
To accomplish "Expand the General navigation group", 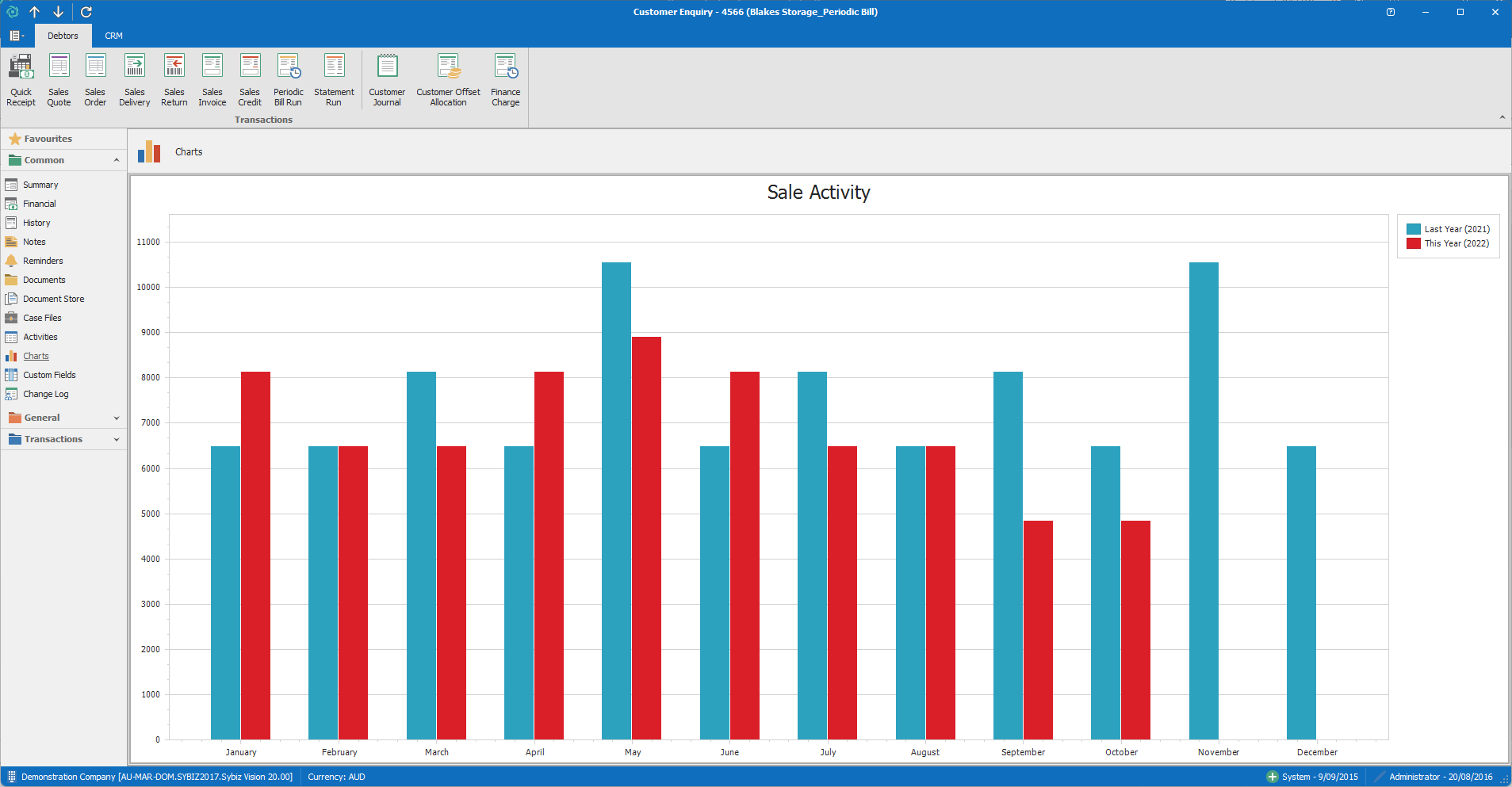I will coord(117,418).
